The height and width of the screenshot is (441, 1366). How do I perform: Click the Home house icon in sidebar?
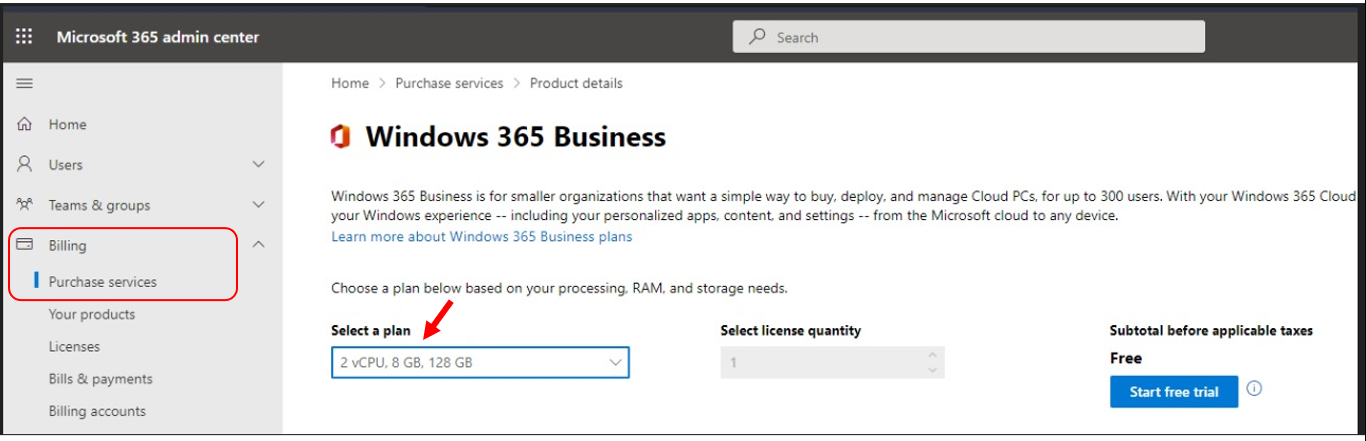25,124
